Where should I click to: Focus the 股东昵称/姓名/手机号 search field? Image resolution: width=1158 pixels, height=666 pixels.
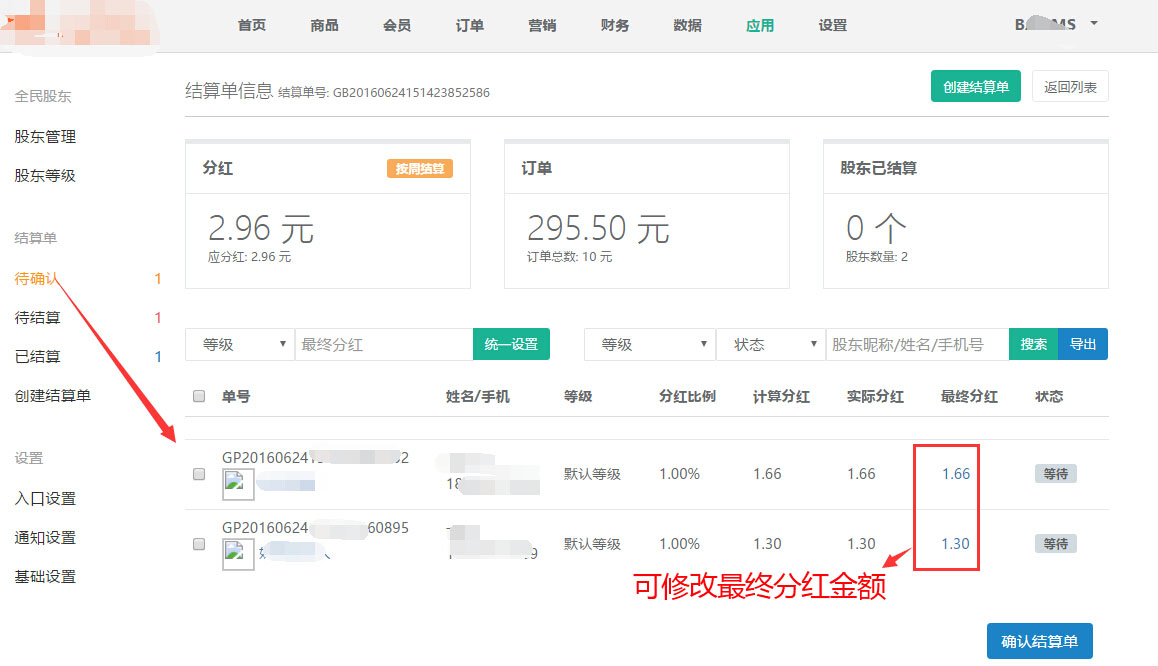[916, 344]
